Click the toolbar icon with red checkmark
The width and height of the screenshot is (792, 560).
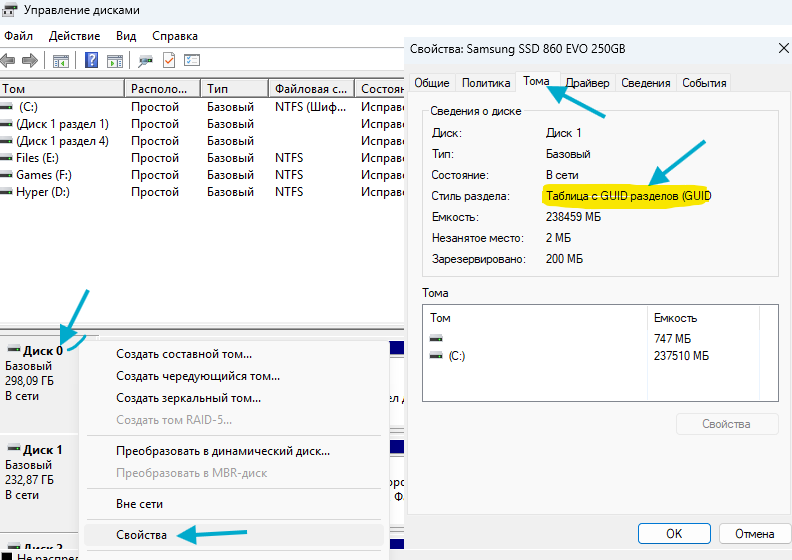169,60
